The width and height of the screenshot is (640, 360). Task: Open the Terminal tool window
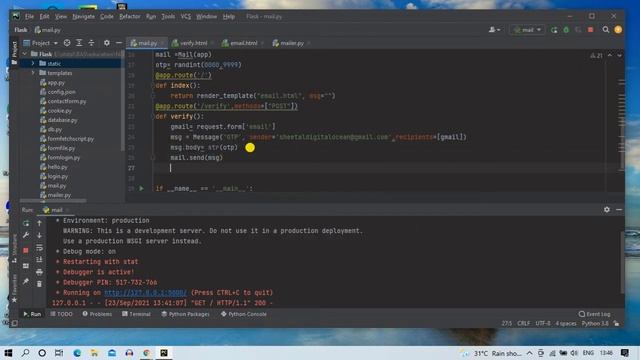136,314
